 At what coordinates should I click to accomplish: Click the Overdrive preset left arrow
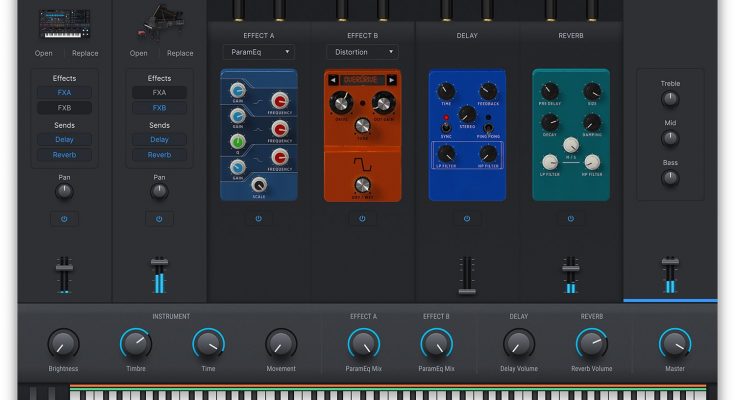point(333,79)
